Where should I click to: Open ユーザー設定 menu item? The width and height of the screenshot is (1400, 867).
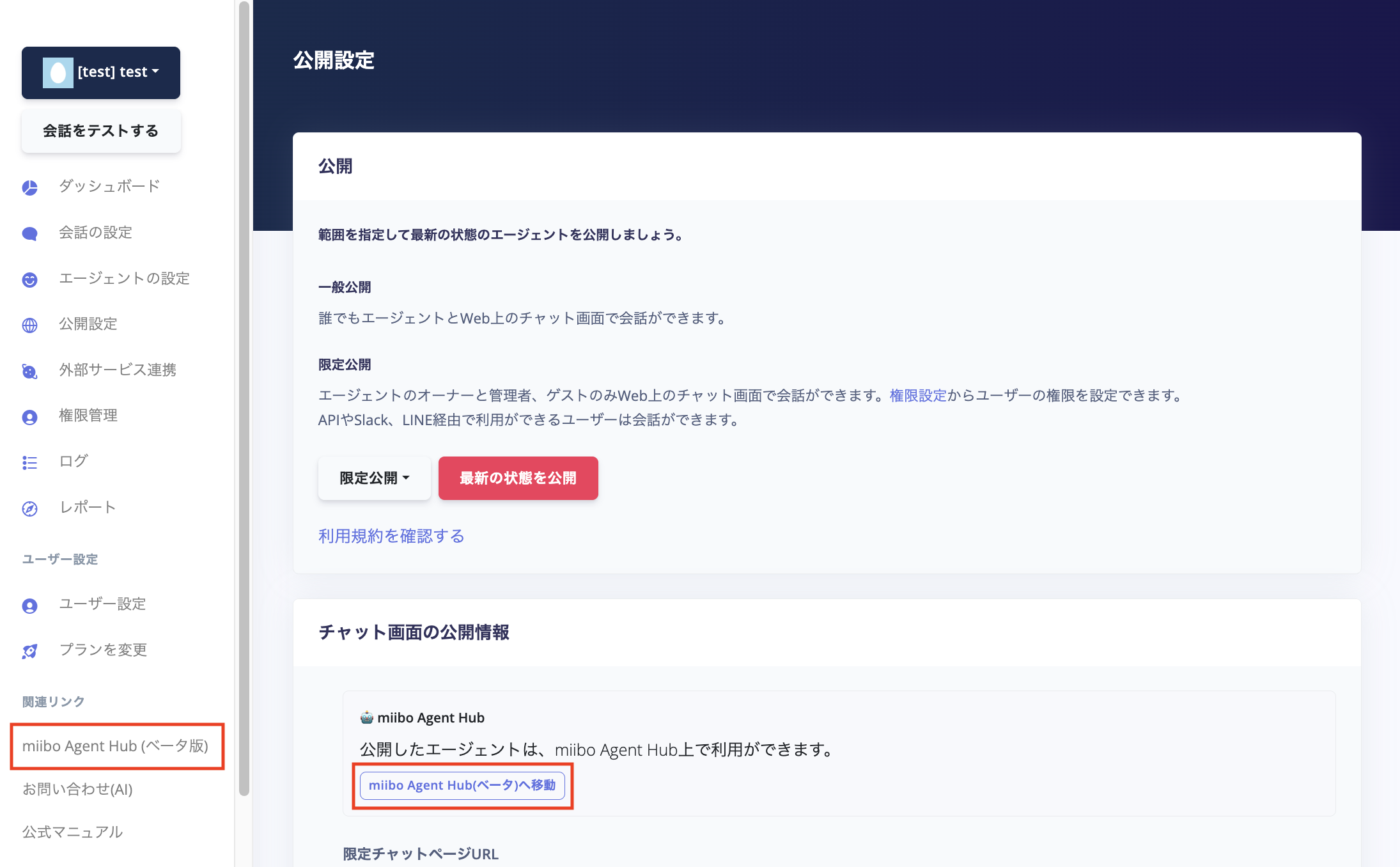(x=103, y=604)
